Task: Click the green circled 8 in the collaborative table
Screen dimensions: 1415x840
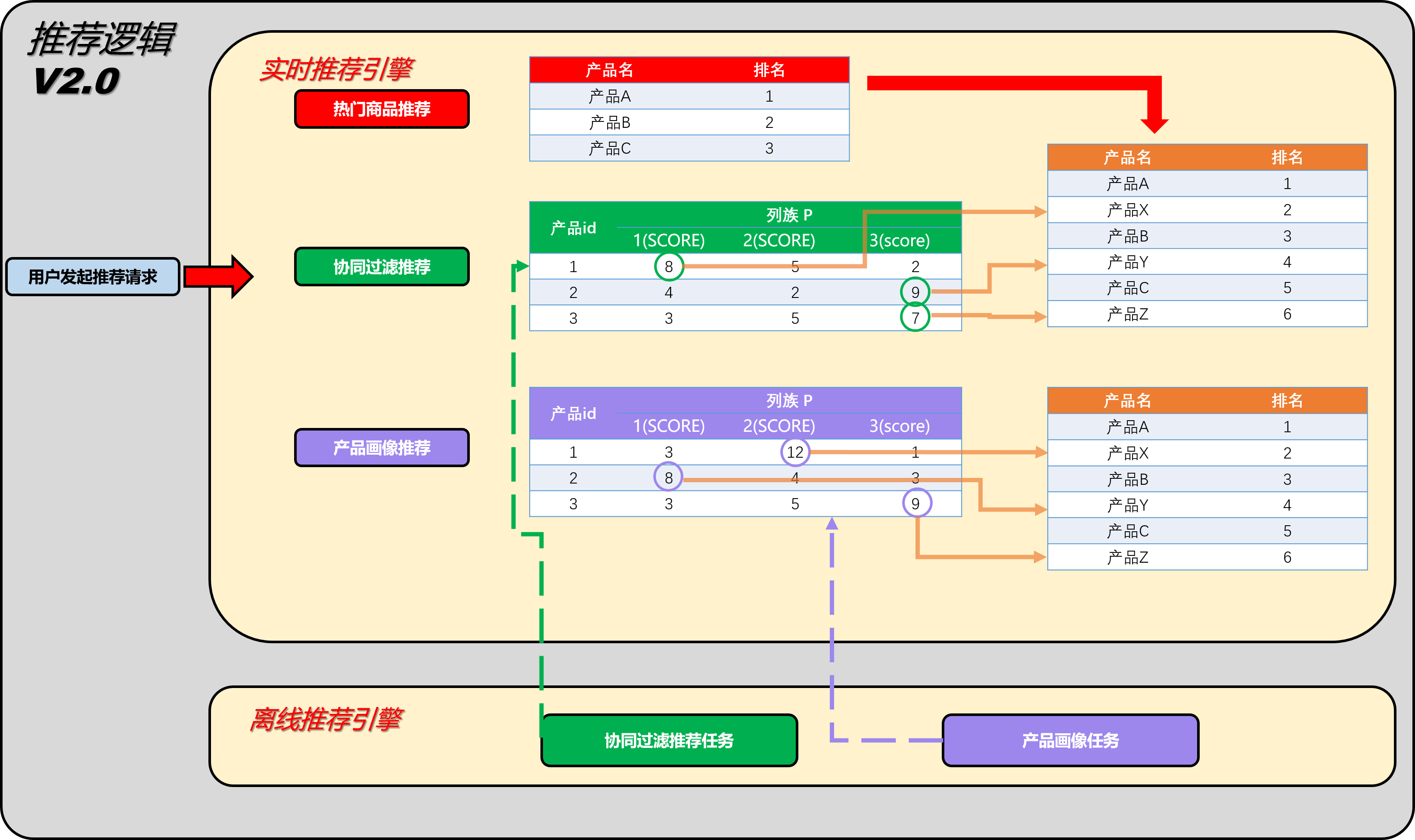Action: click(668, 266)
